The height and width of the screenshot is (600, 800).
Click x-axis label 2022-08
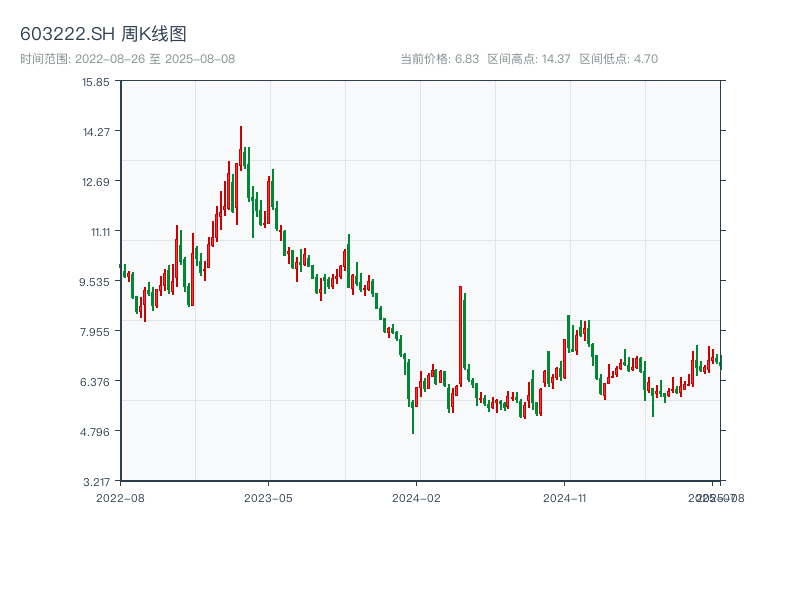[120, 498]
